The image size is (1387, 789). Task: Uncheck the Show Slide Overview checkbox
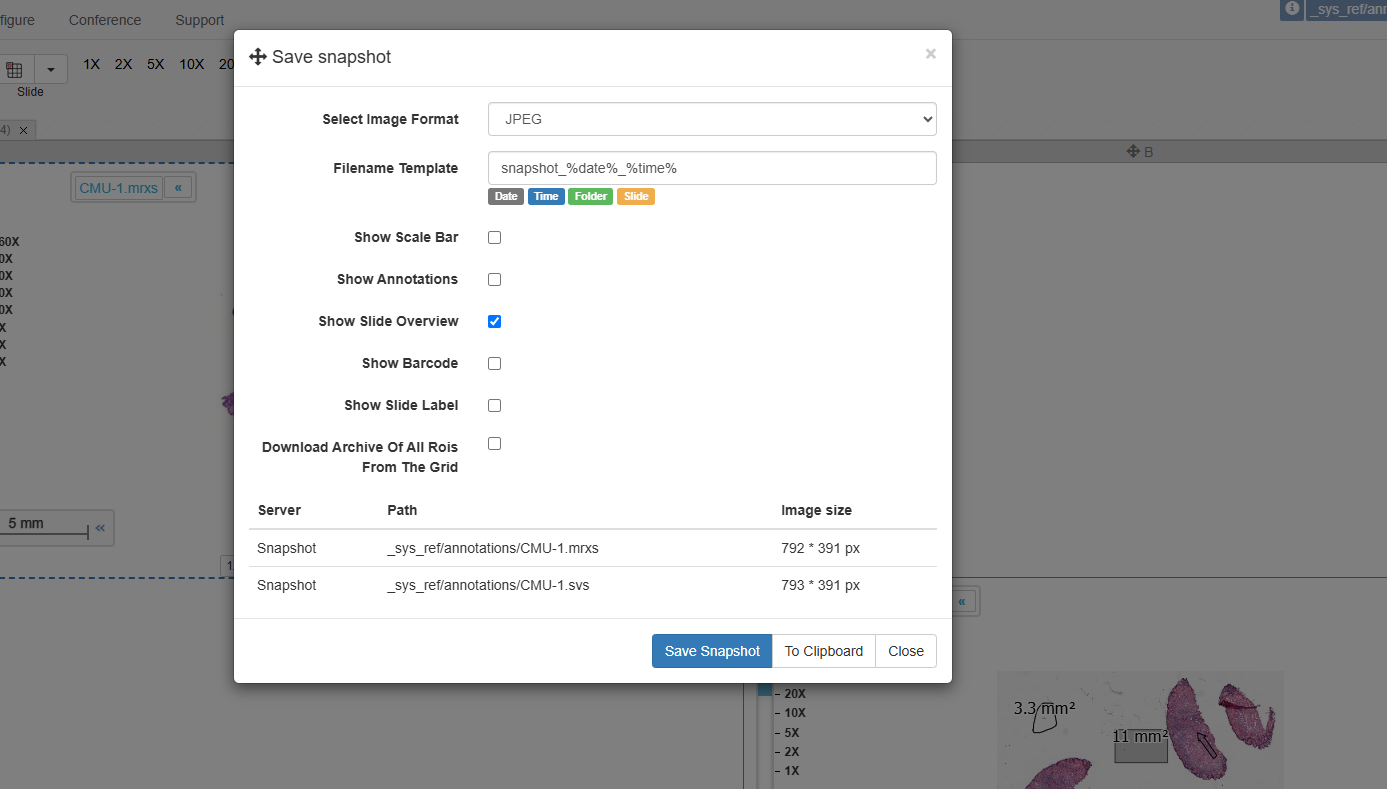[494, 322]
